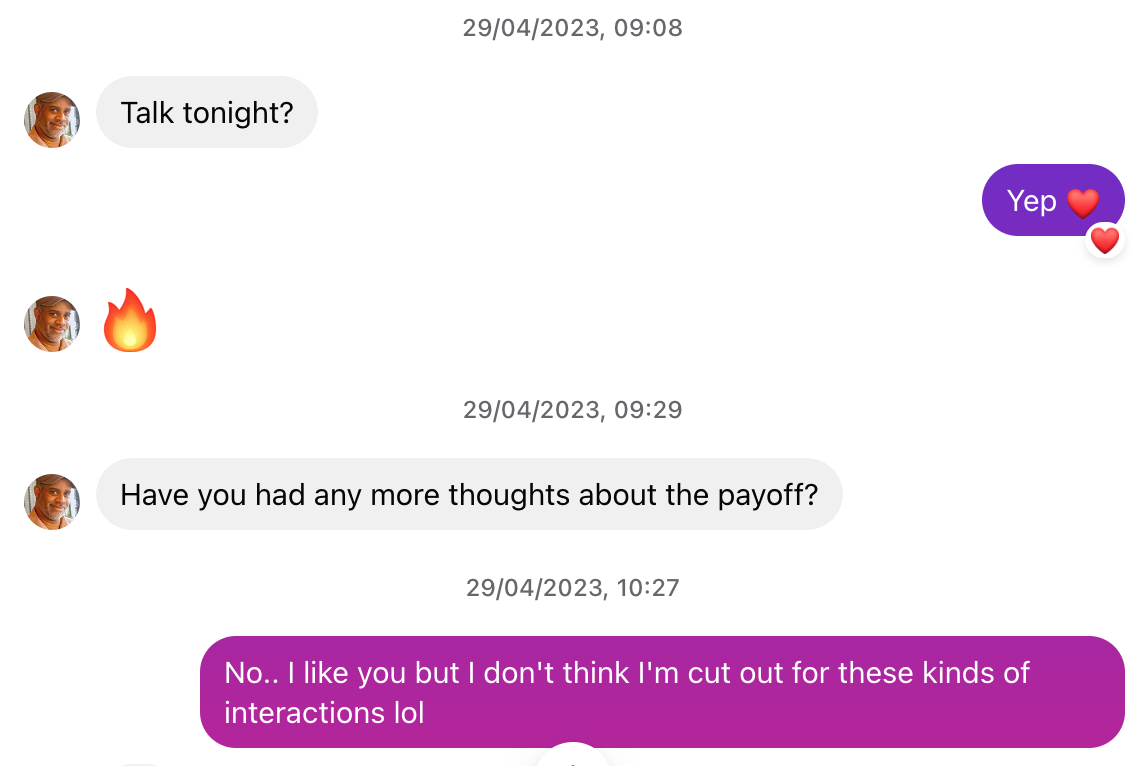1140x766 pixels.
Task: Click the word "payoff?" in the gray message
Action: click(768, 496)
